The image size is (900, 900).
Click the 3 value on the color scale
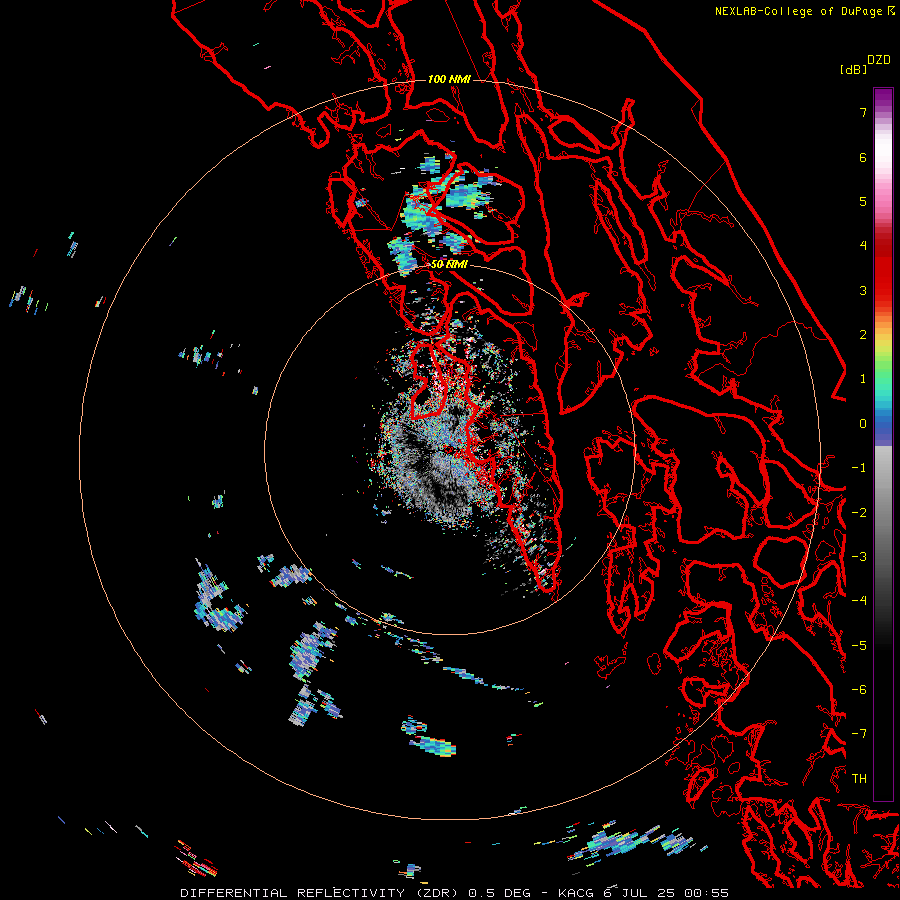pos(863,290)
